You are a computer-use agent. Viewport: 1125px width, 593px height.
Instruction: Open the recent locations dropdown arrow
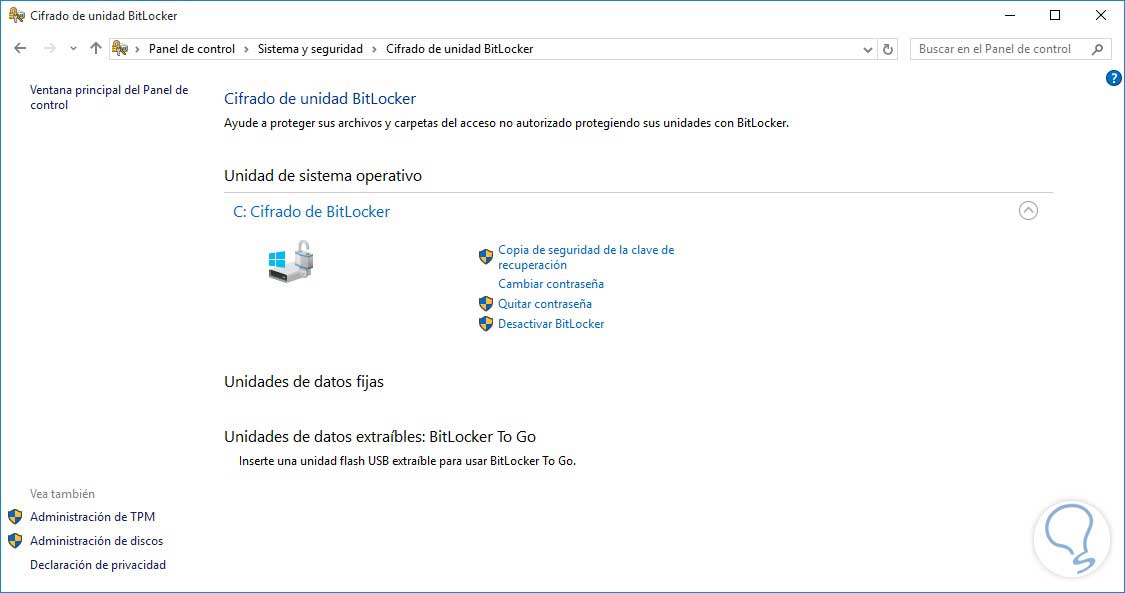tap(73, 49)
